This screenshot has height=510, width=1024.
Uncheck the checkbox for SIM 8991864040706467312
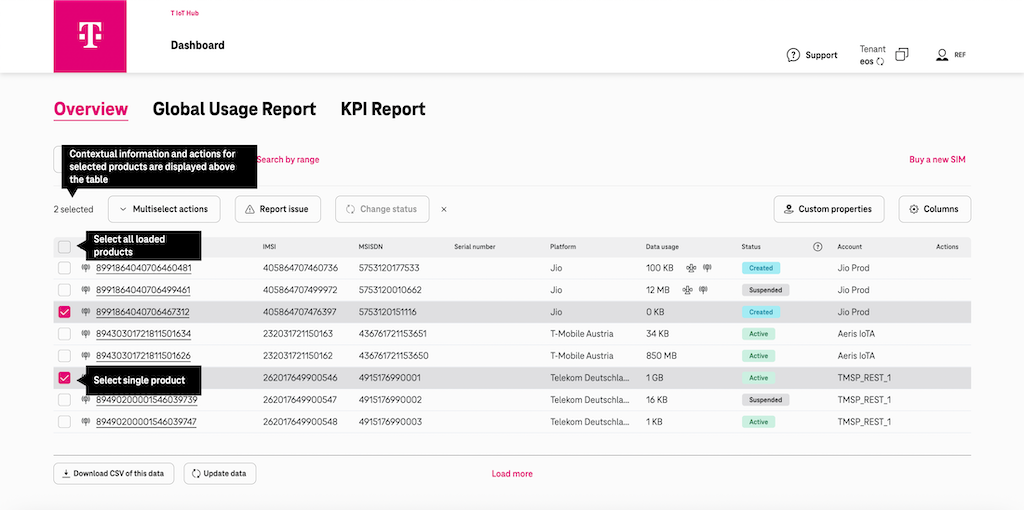(x=64, y=312)
